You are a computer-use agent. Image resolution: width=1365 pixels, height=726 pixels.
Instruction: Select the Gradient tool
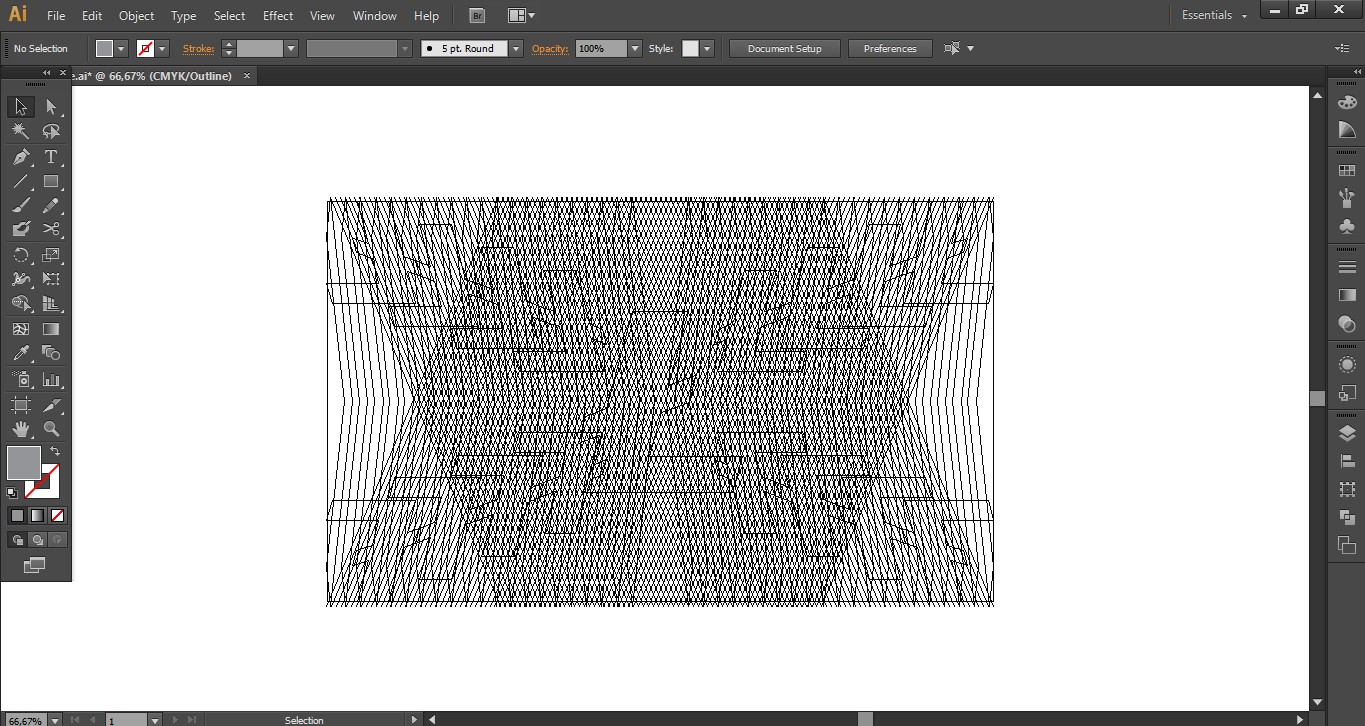click(x=51, y=329)
